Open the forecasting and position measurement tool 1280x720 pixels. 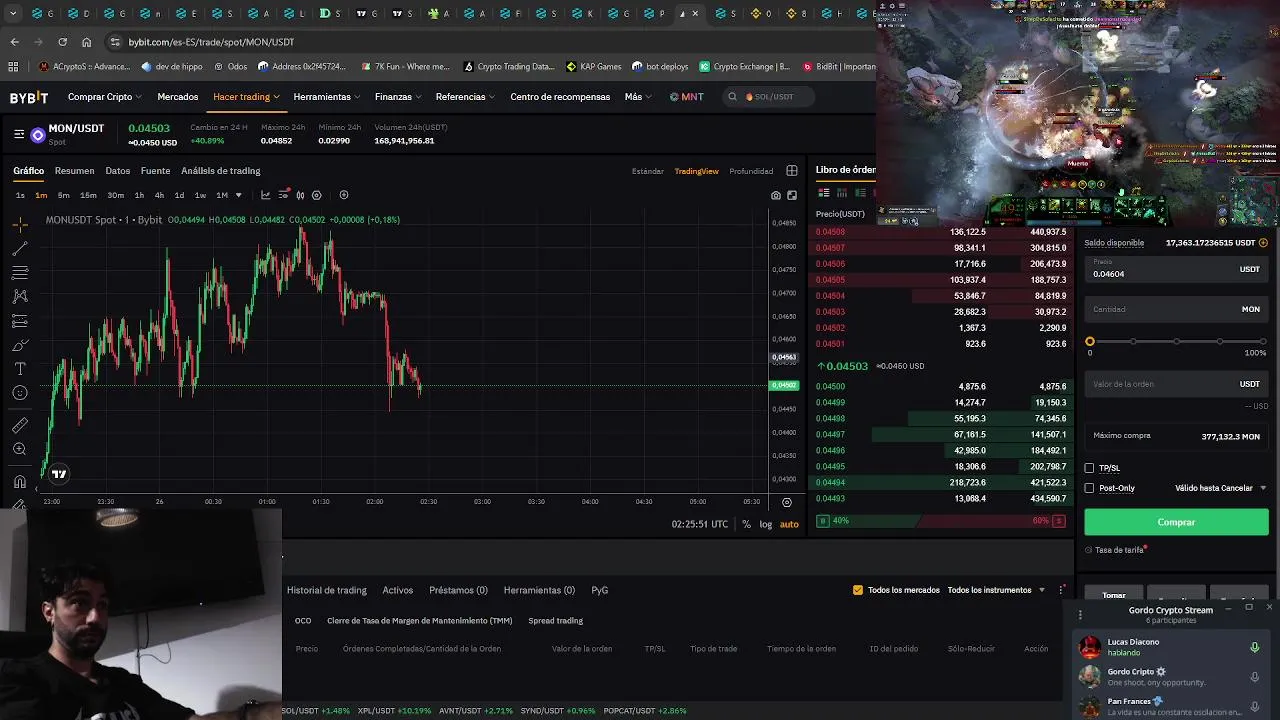[20, 321]
